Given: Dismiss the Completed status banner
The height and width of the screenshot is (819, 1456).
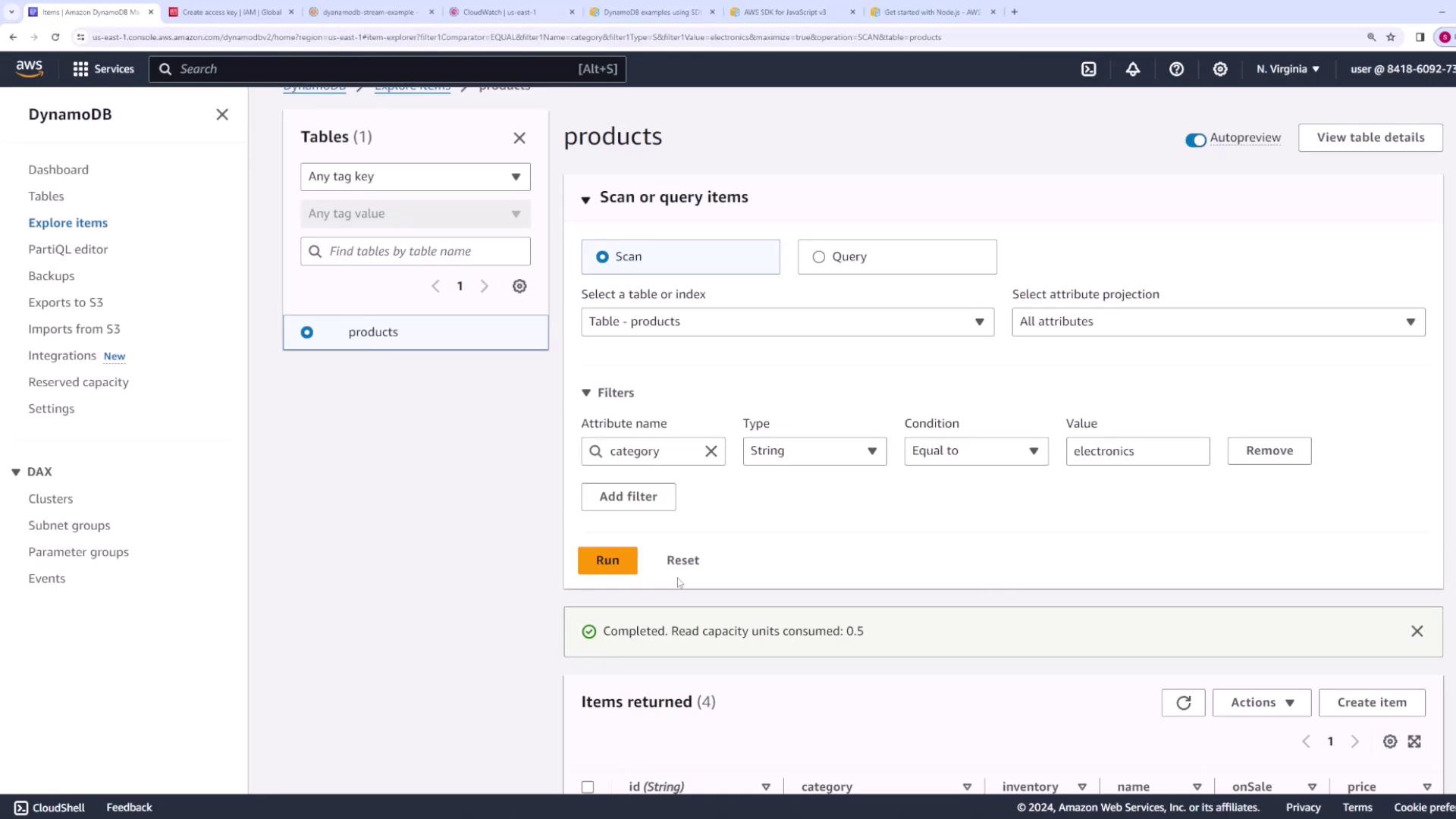Looking at the screenshot, I should [1417, 632].
